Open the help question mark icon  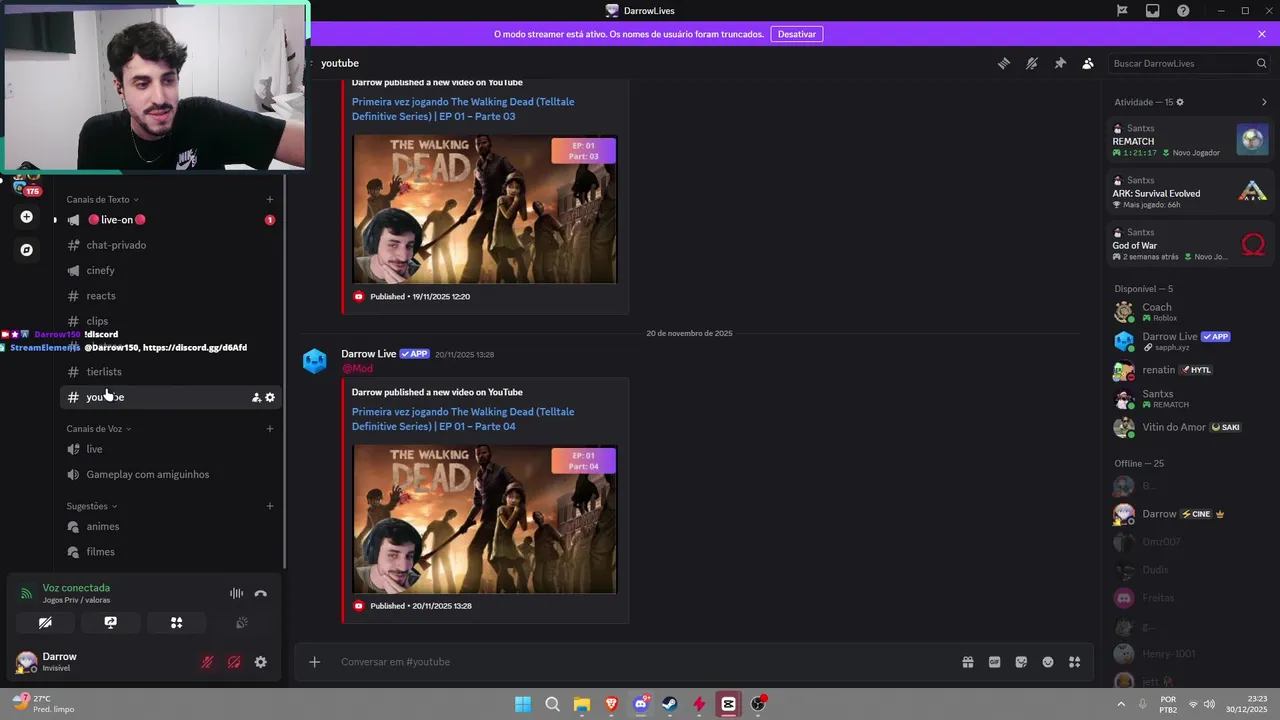(x=1183, y=11)
